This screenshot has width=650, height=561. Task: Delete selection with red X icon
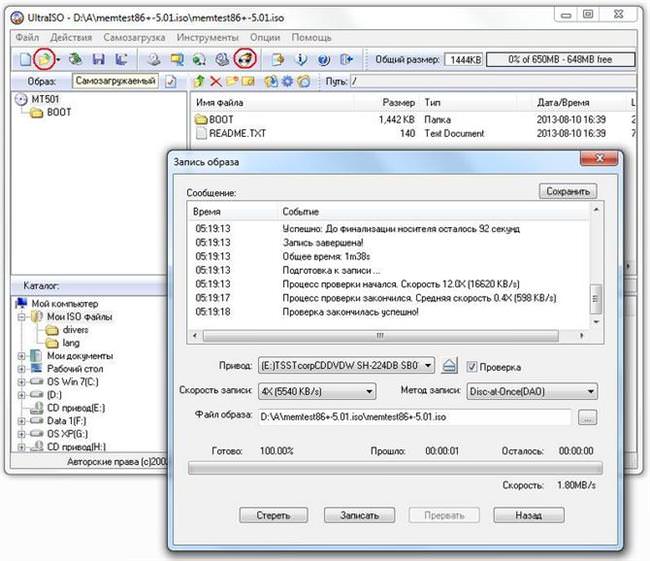[216, 81]
